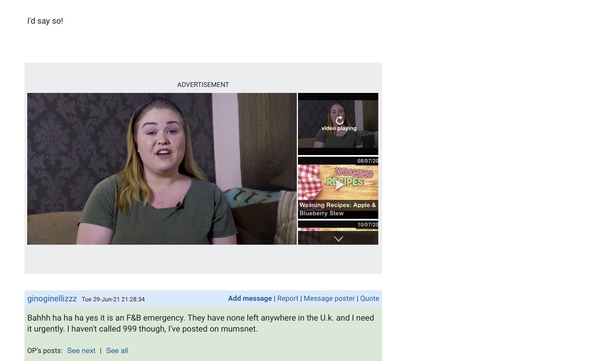Click the main advertisement video player

[x=162, y=168]
